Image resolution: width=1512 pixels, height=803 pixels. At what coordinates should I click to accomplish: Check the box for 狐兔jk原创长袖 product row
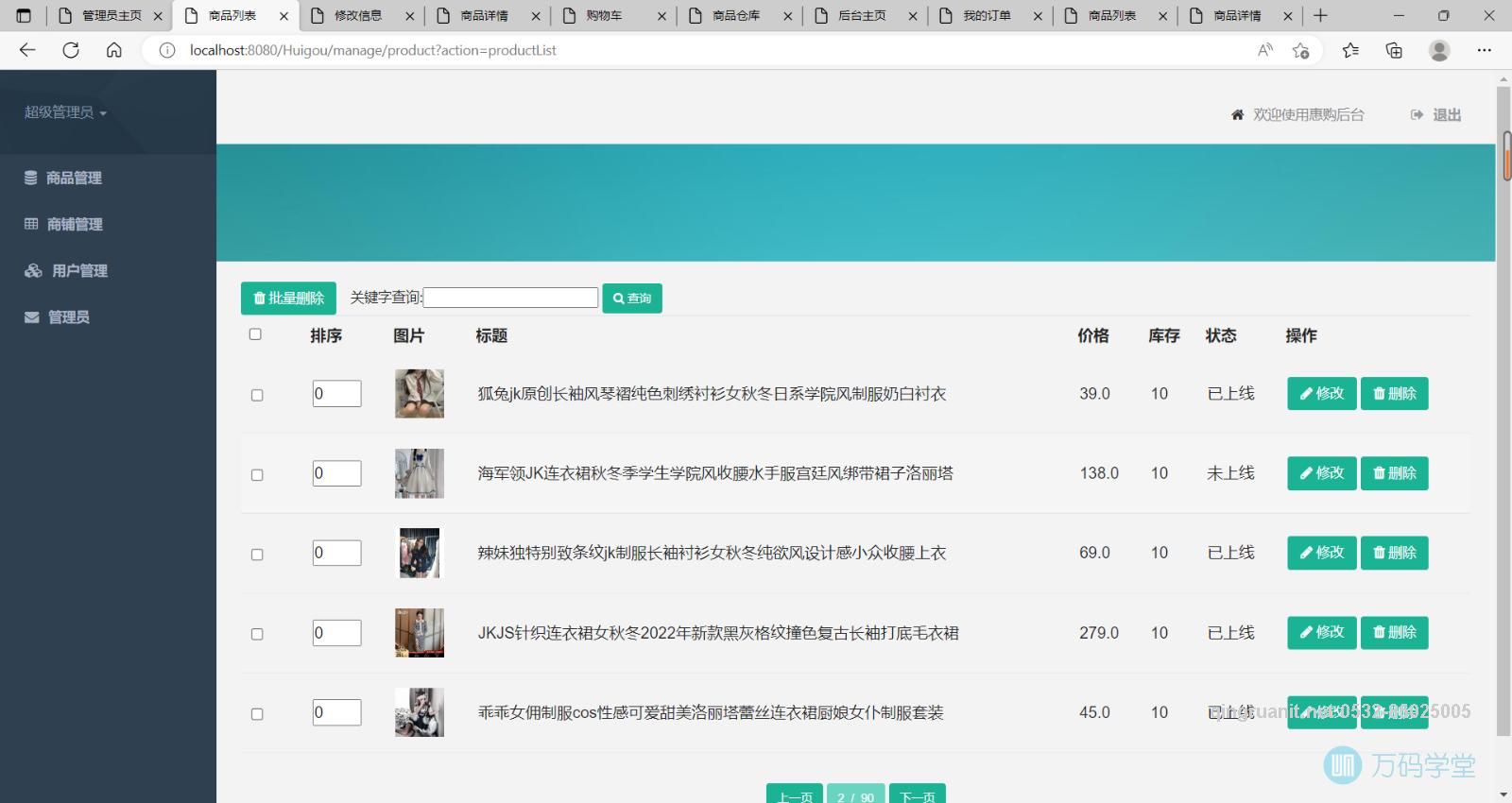(x=257, y=395)
